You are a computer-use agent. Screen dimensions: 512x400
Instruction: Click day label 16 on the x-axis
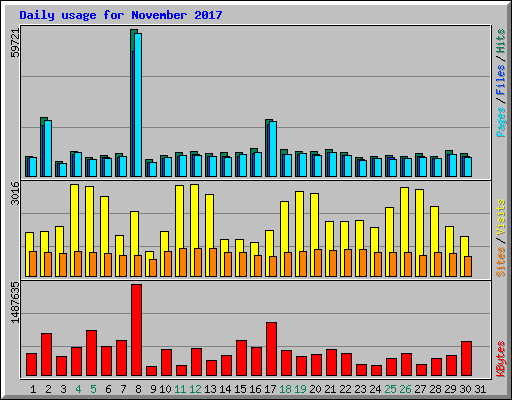pos(255,389)
